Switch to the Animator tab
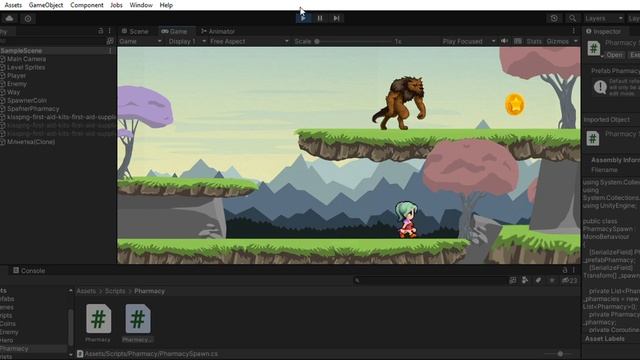Viewport: 640px width, 360px height. click(x=218, y=31)
